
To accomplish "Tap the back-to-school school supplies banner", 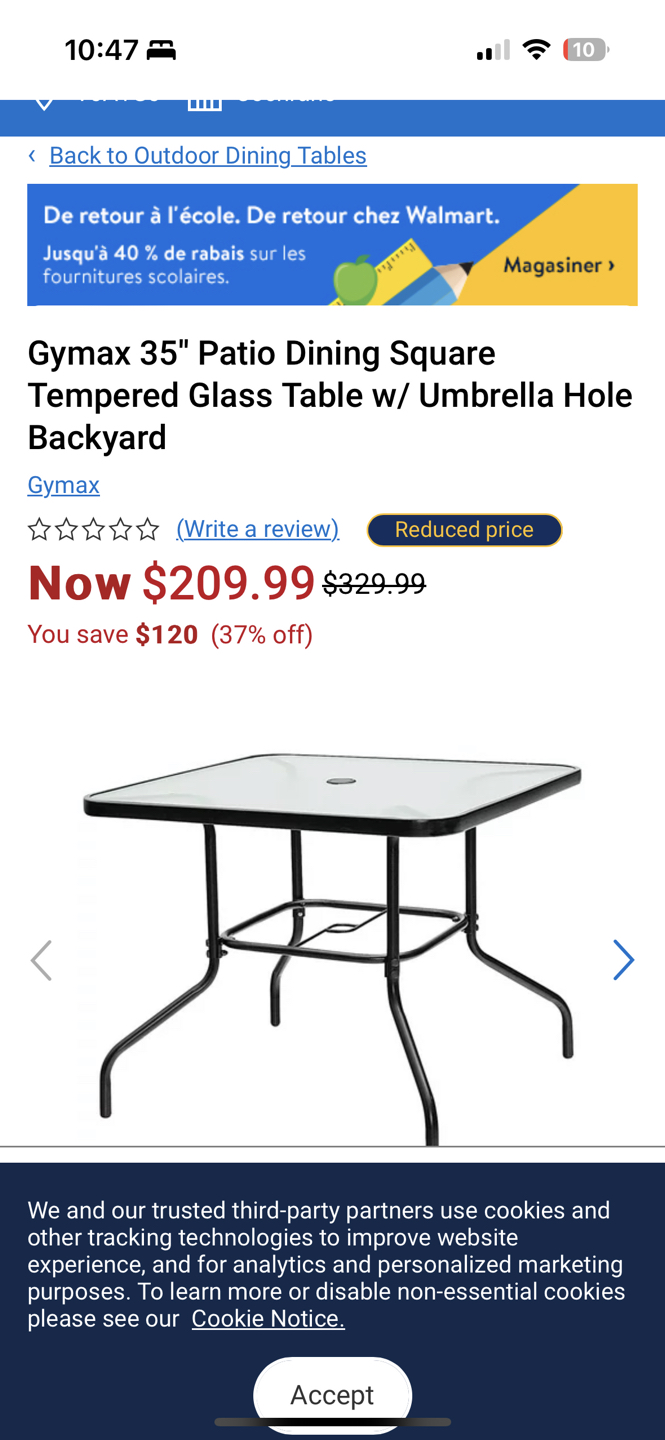I will (332, 245).
